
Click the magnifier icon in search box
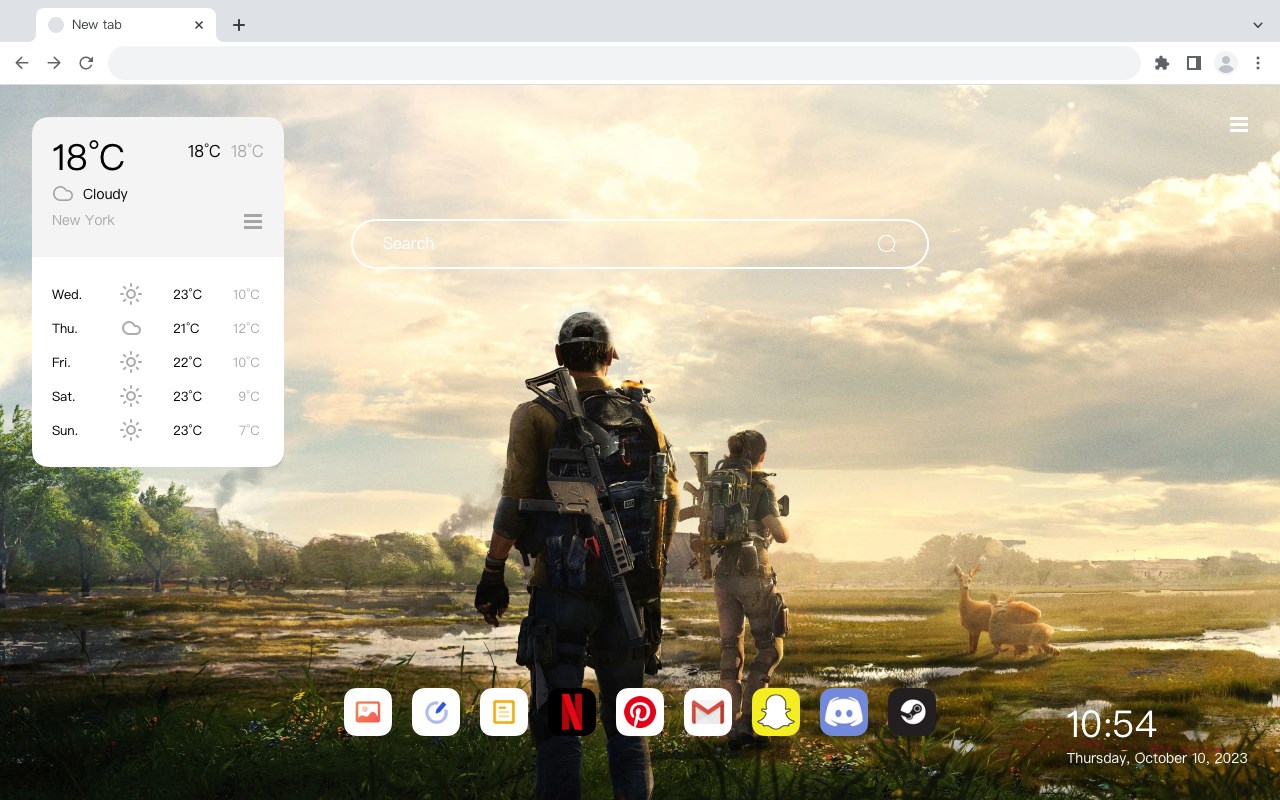click(886, 244)
